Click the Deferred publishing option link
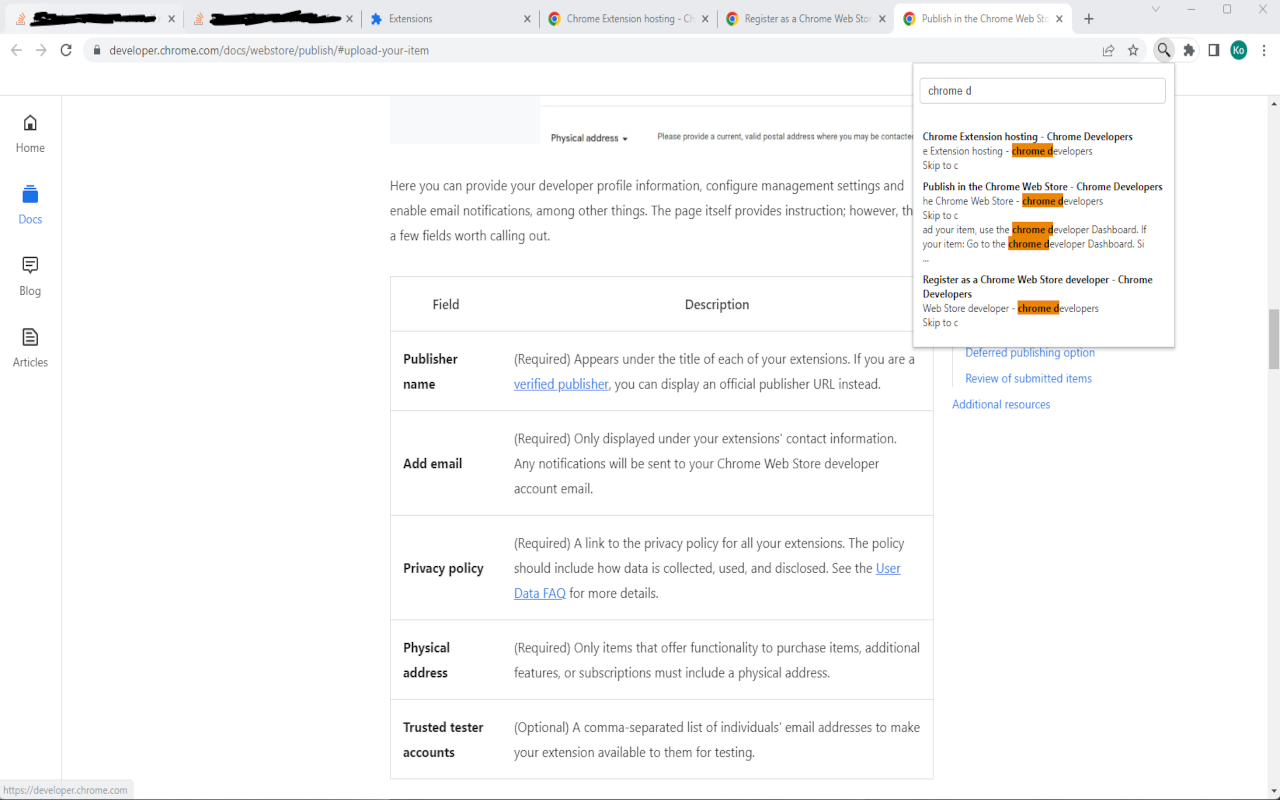 pyautogui.click(x=1029, y=352)
